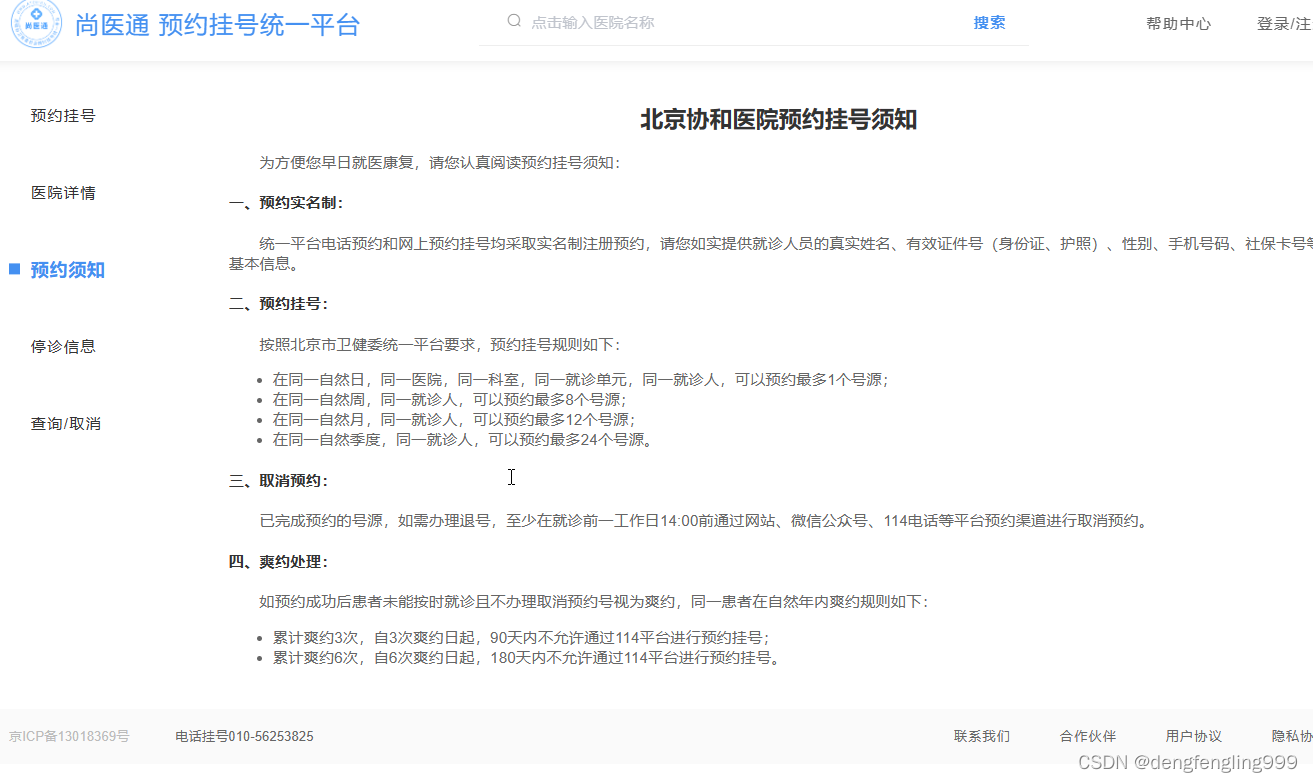Click the blue square marker beside 预约须知
The width and height of the screenshot is (1313, 782).
[x=14, y=269]
